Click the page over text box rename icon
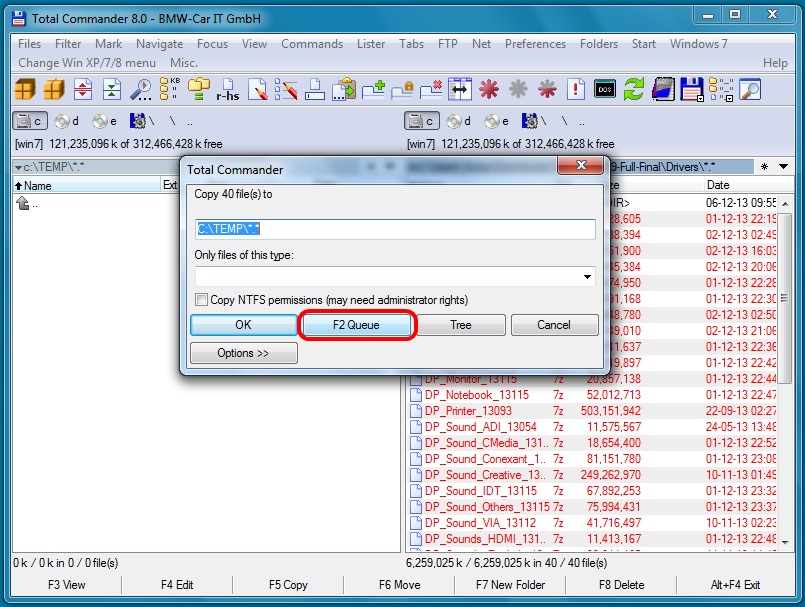Viewport: 805px width, 607px height. [x=315, y=89]
